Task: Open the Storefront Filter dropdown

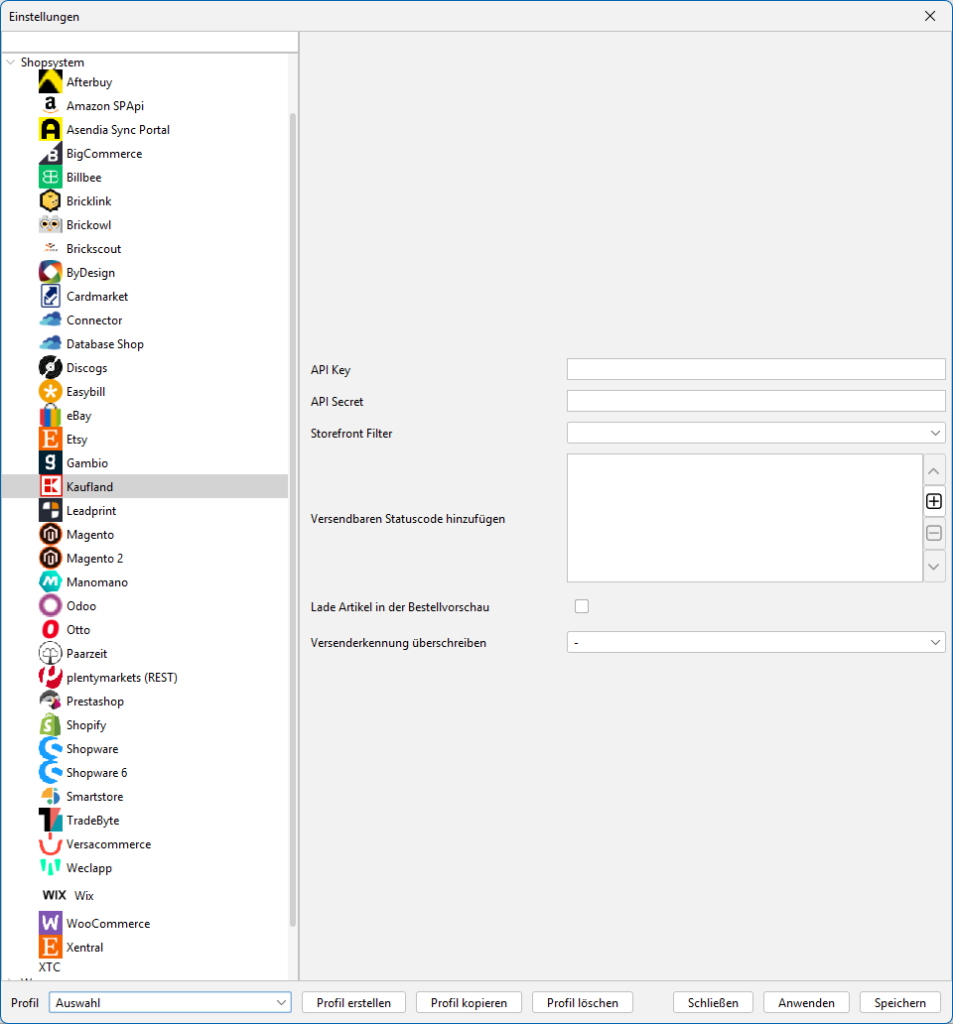Action: tap(755, 433)
